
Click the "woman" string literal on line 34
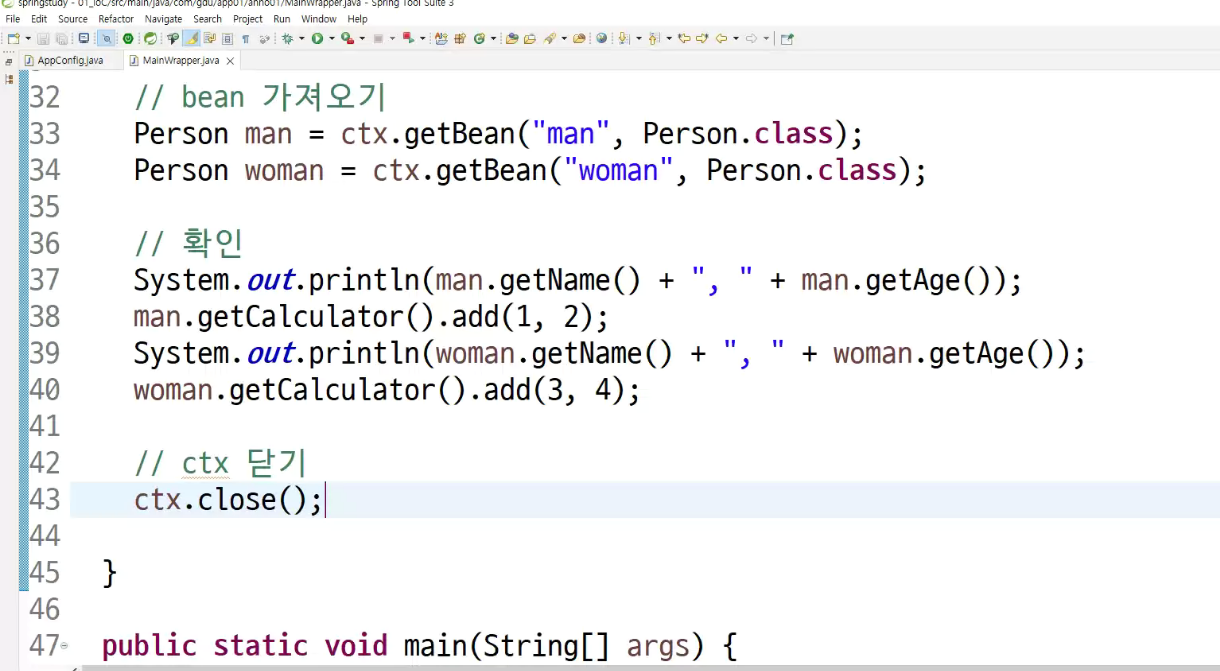pyautogui.click(x=618, y=170)
